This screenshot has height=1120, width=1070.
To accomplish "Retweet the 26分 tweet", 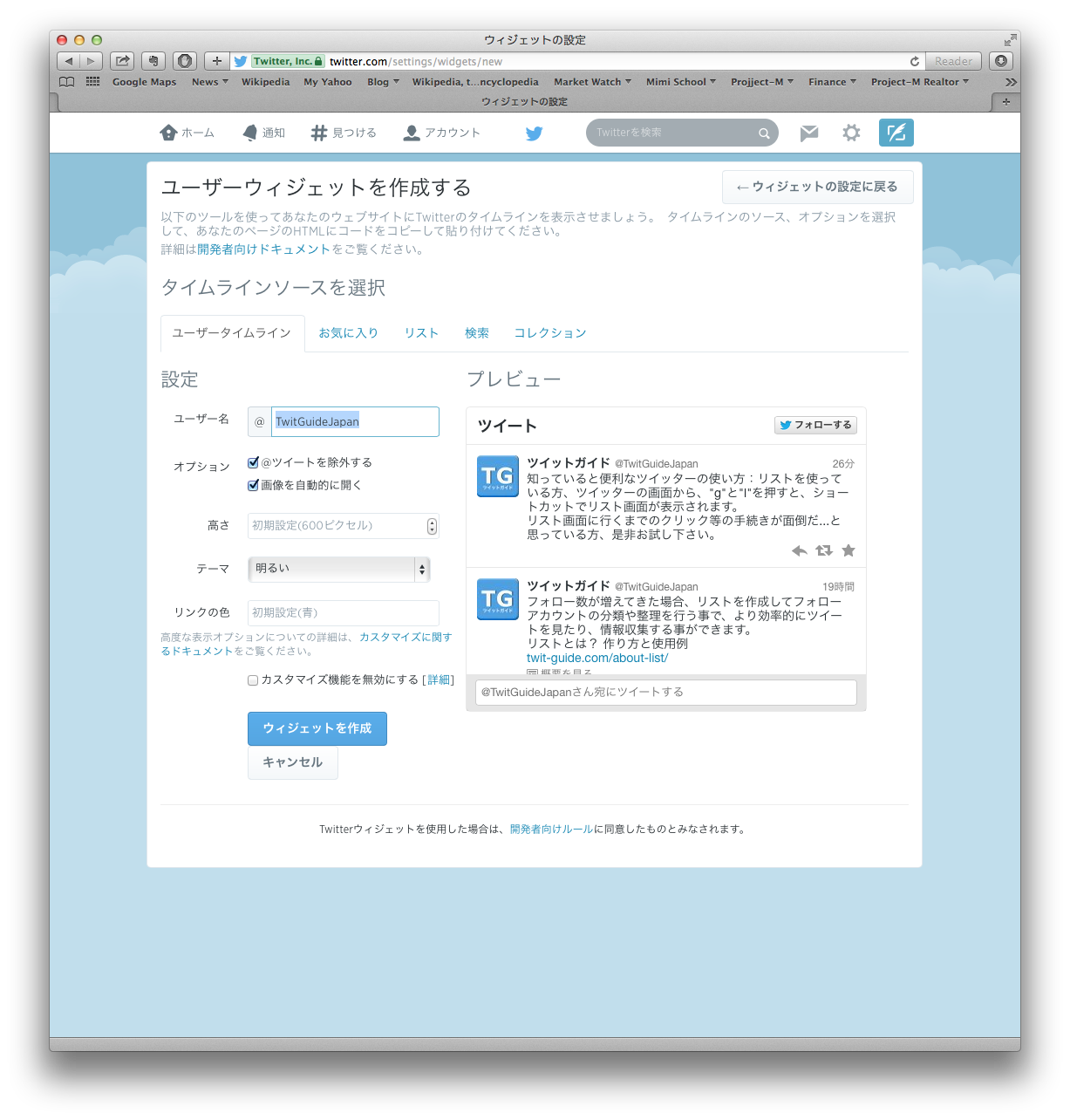I will pos(824,550).
